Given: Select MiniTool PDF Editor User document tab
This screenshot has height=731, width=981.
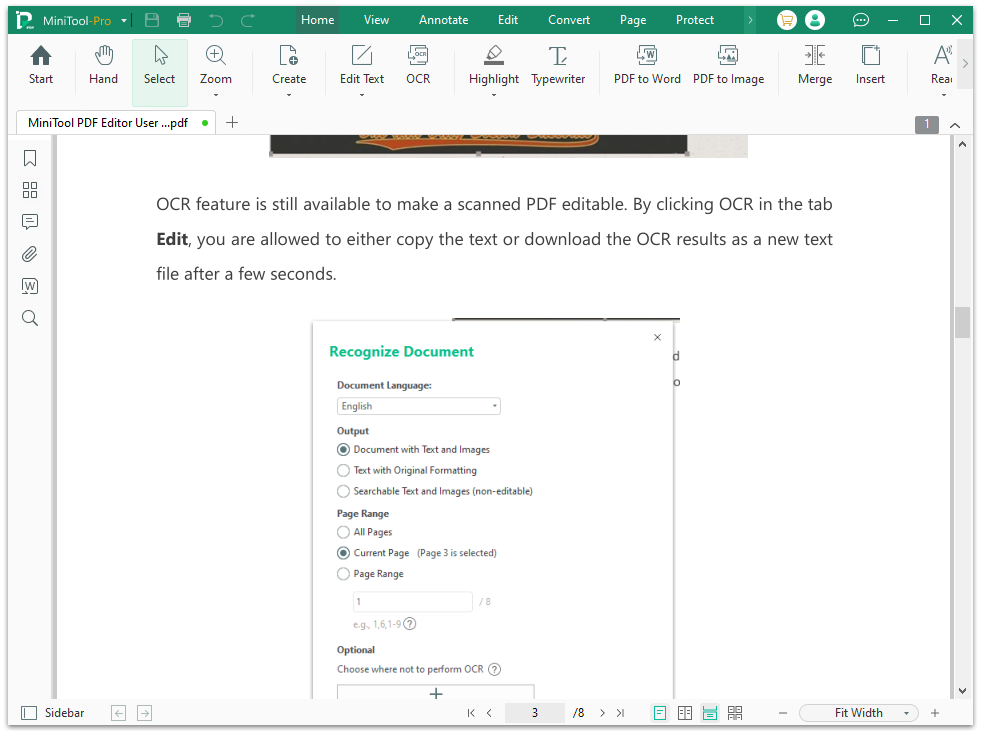Looking at the screenshot, I should [x=115, y=123].
